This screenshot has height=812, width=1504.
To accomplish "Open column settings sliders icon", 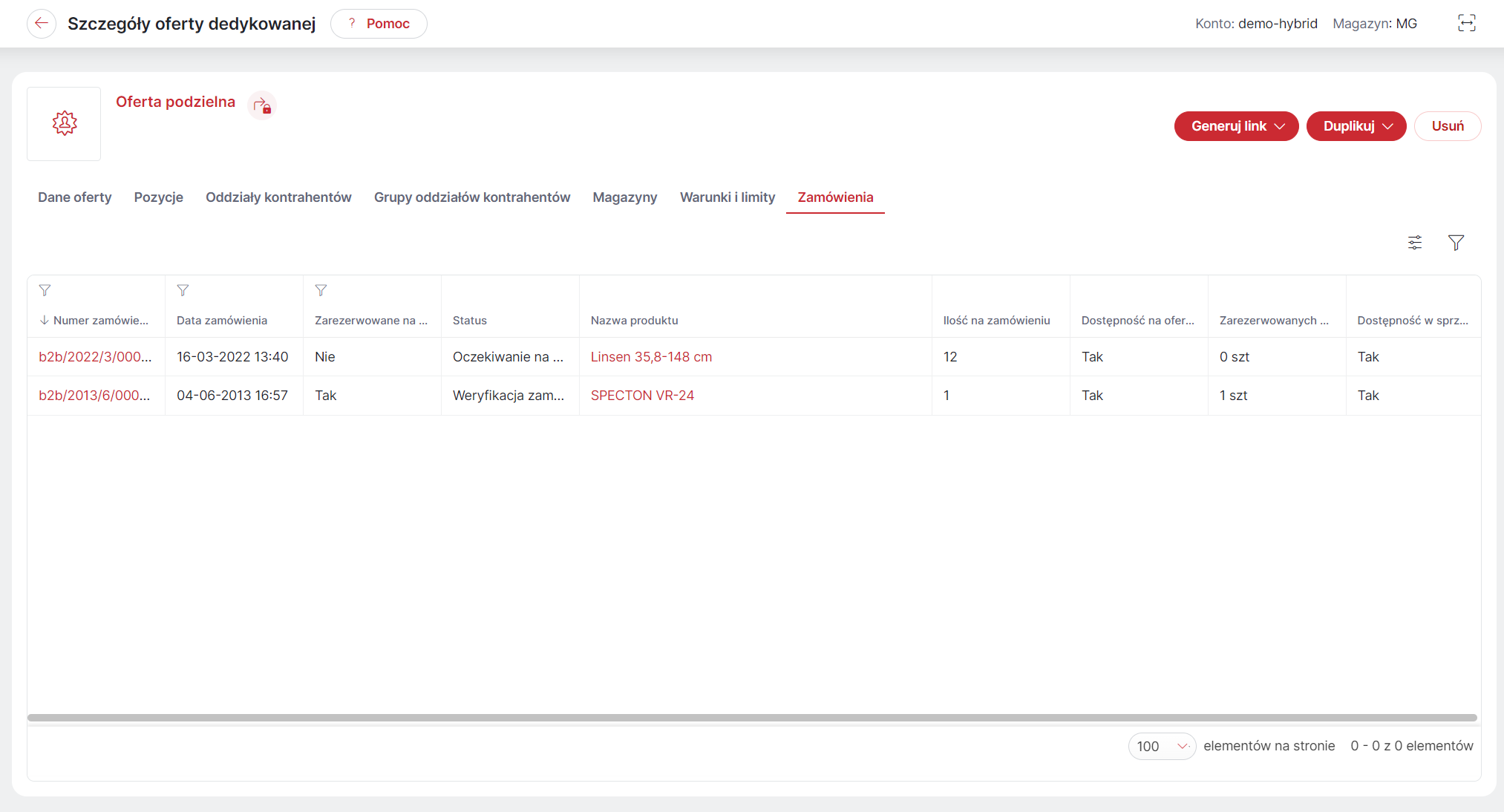I will [x=1415, y=243].
